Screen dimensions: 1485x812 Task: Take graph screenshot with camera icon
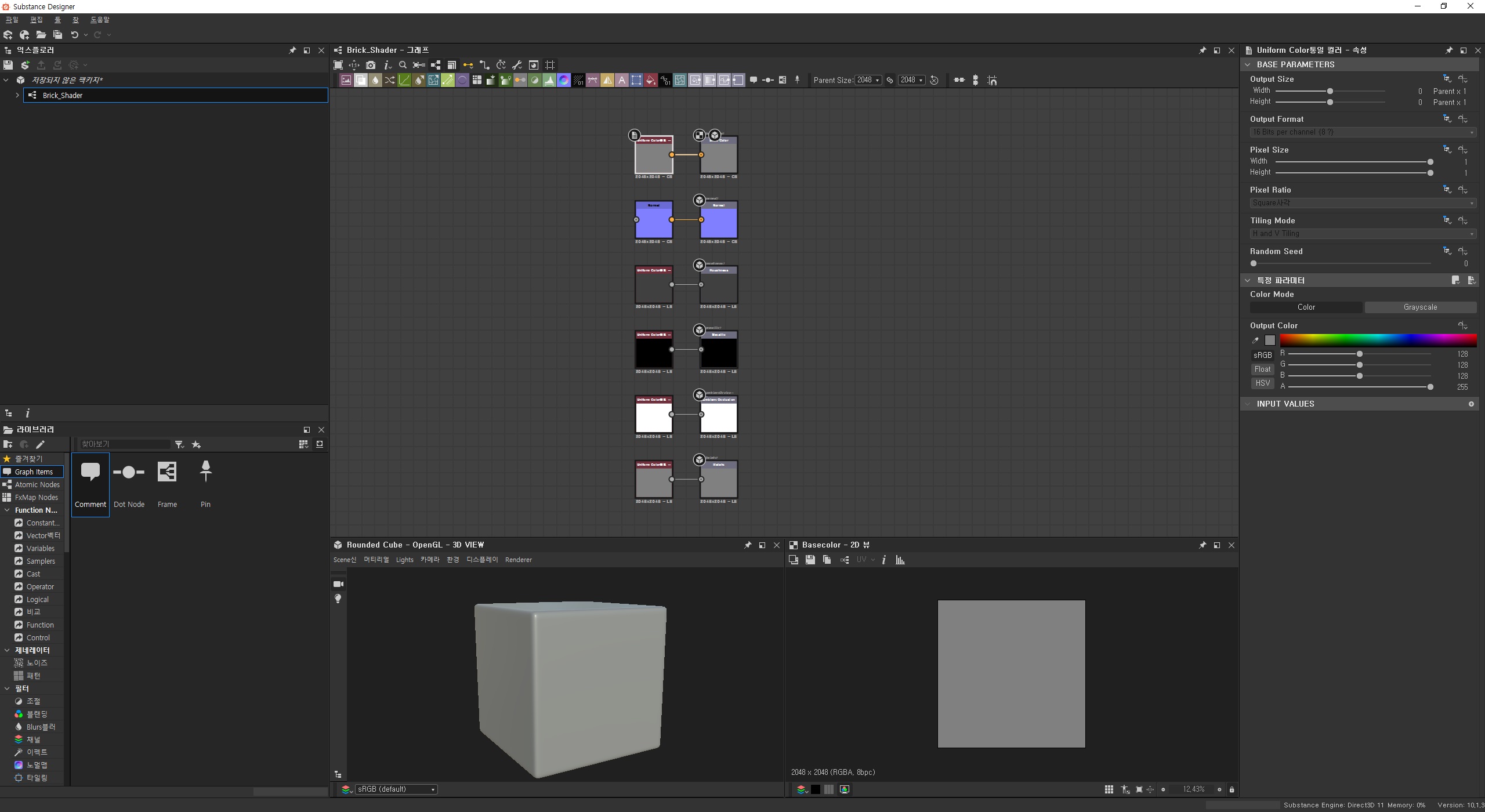371,65
